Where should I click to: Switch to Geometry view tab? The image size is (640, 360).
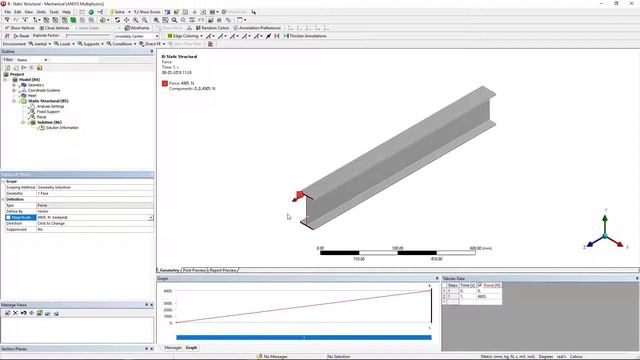pos(169,270)
